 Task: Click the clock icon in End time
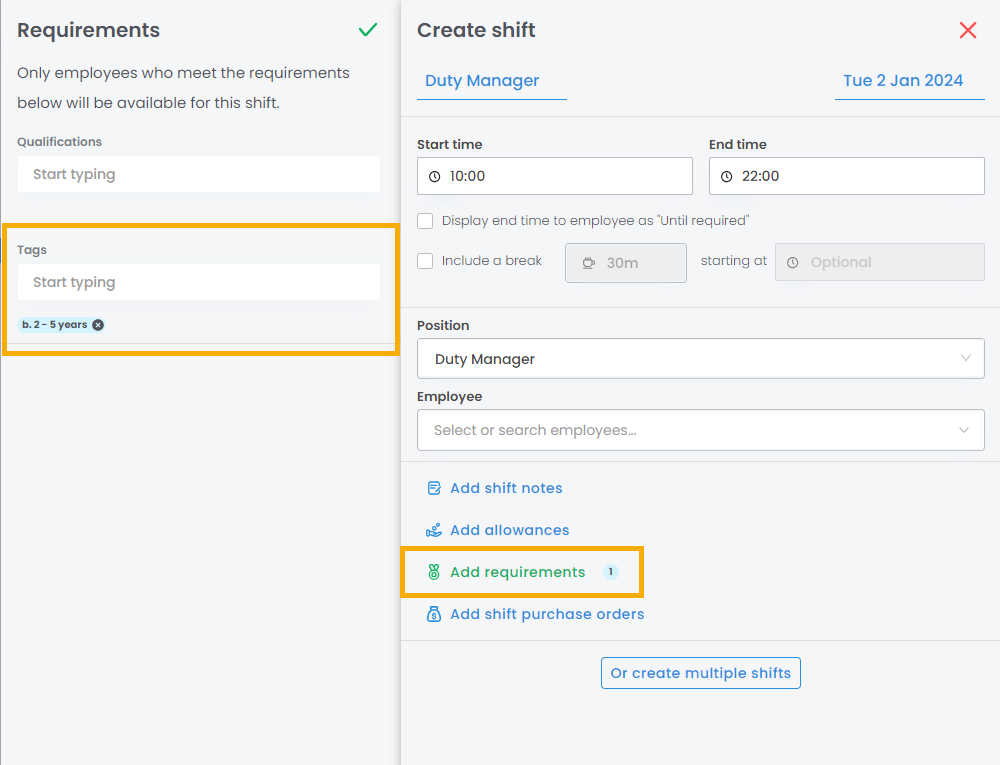click(x=727, y=176)
